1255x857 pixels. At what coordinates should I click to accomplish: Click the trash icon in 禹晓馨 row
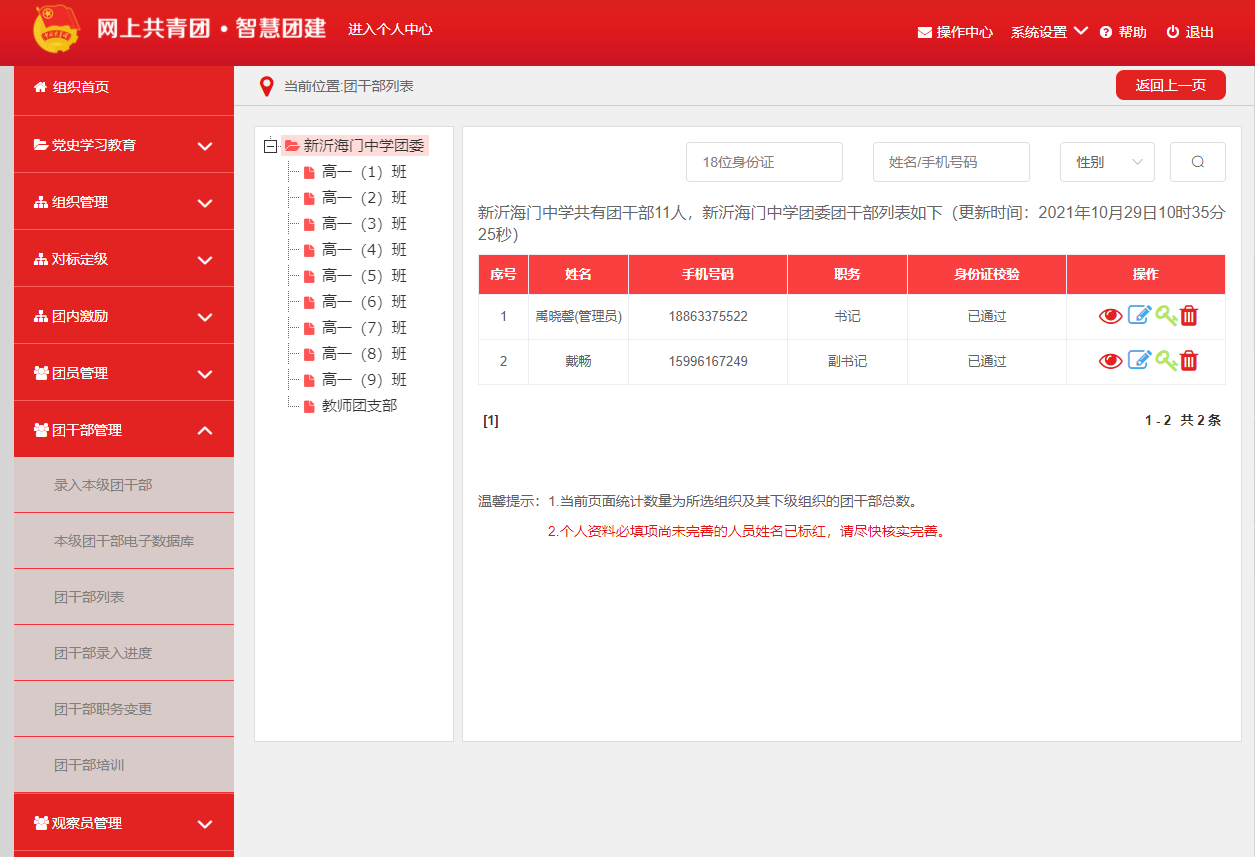[1189, 316]
